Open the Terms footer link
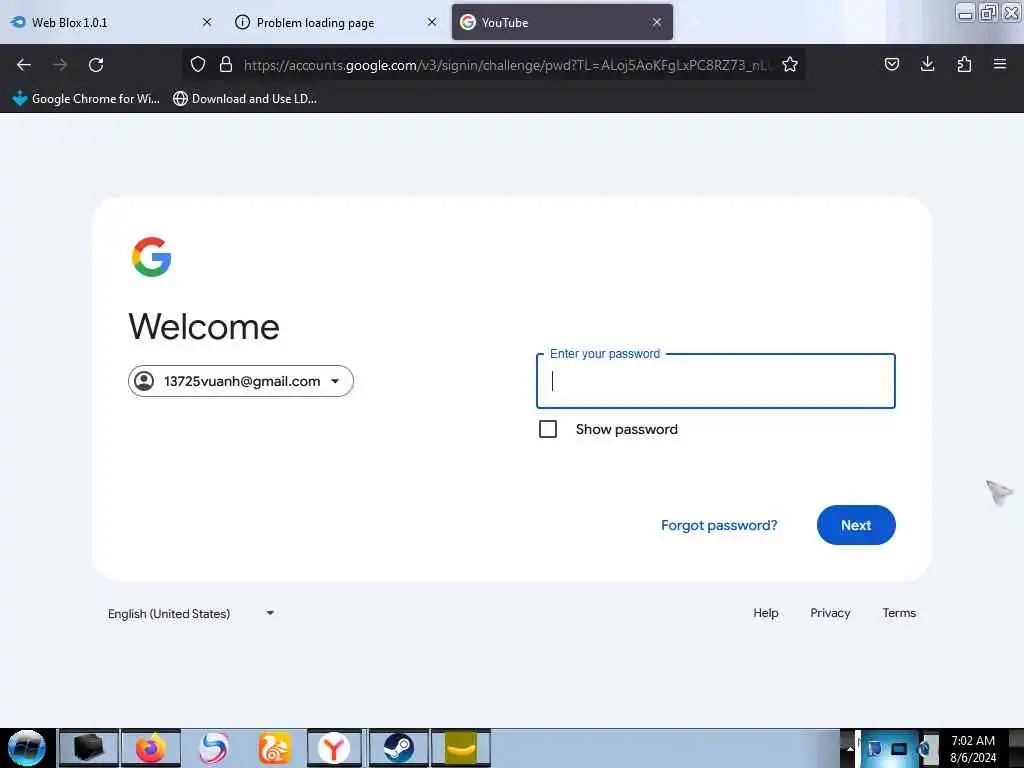1024x768 pixels. coord(899,613)
